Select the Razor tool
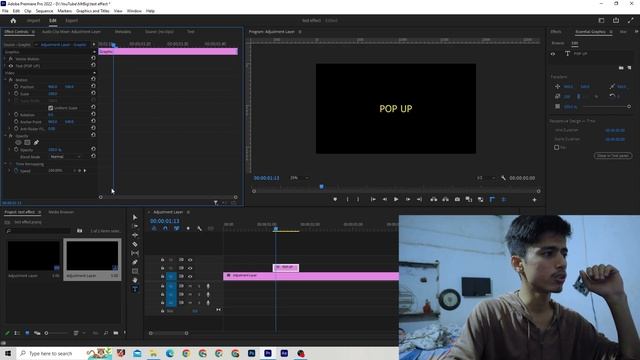 (x=135, y=244)
